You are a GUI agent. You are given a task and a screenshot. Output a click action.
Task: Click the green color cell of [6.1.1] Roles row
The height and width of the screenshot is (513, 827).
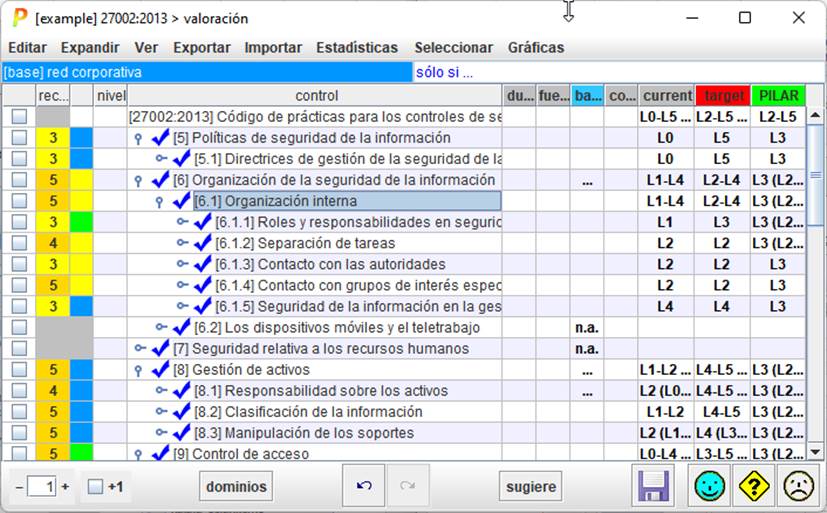(x=81, y=222)
